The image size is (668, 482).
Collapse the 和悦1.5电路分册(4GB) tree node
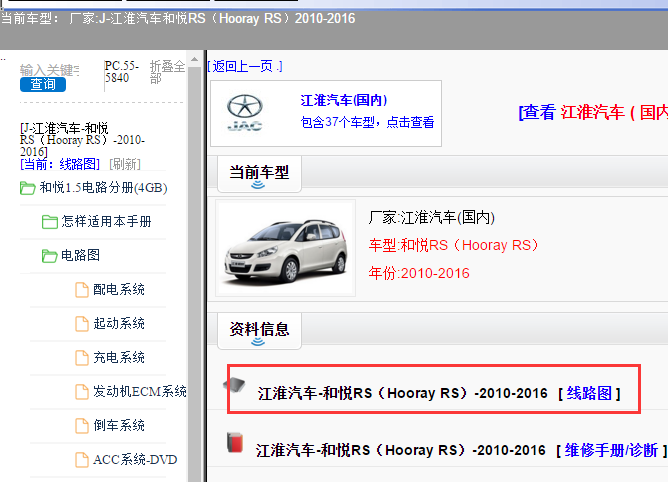(103, 188)
